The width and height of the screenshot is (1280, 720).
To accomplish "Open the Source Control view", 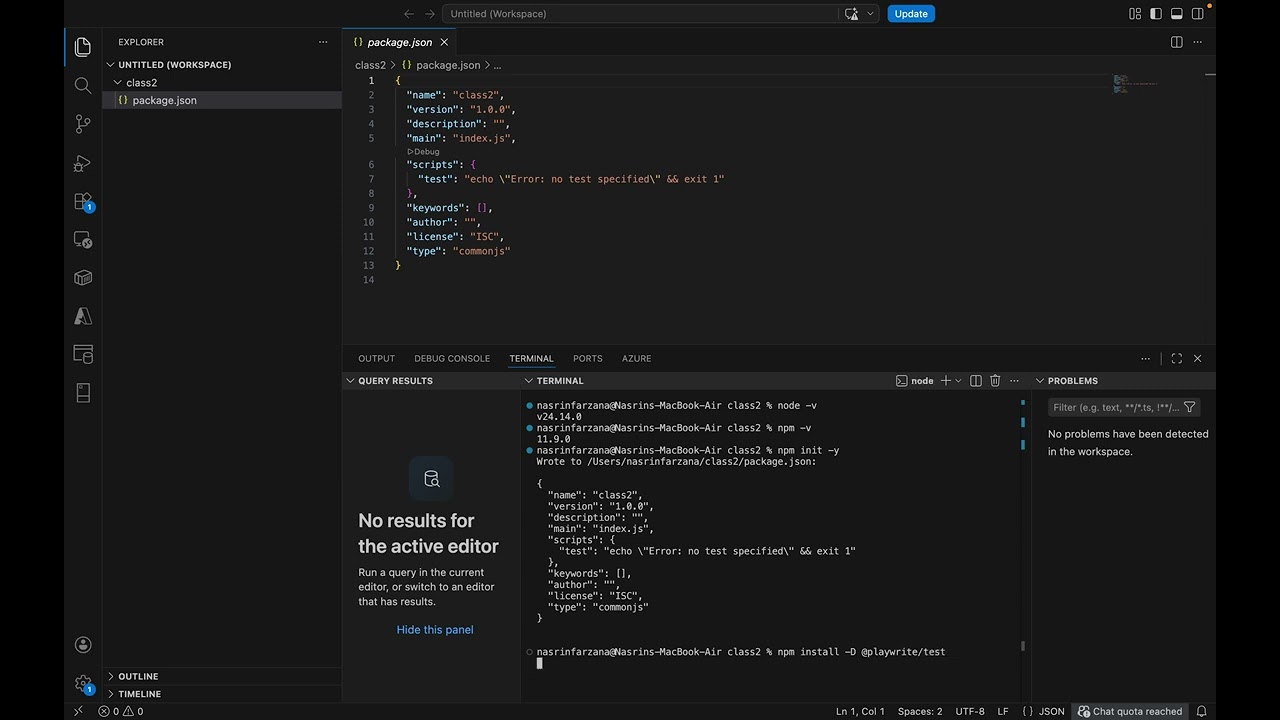I will click(x=83, y=124).
